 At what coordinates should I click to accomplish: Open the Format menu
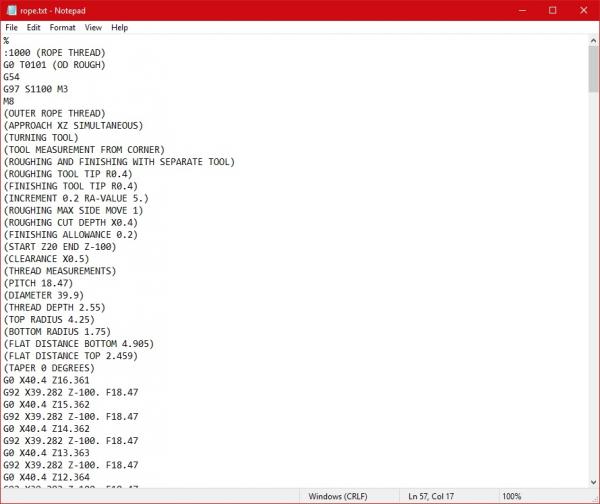pyautogui.click(x=63, y=28)
